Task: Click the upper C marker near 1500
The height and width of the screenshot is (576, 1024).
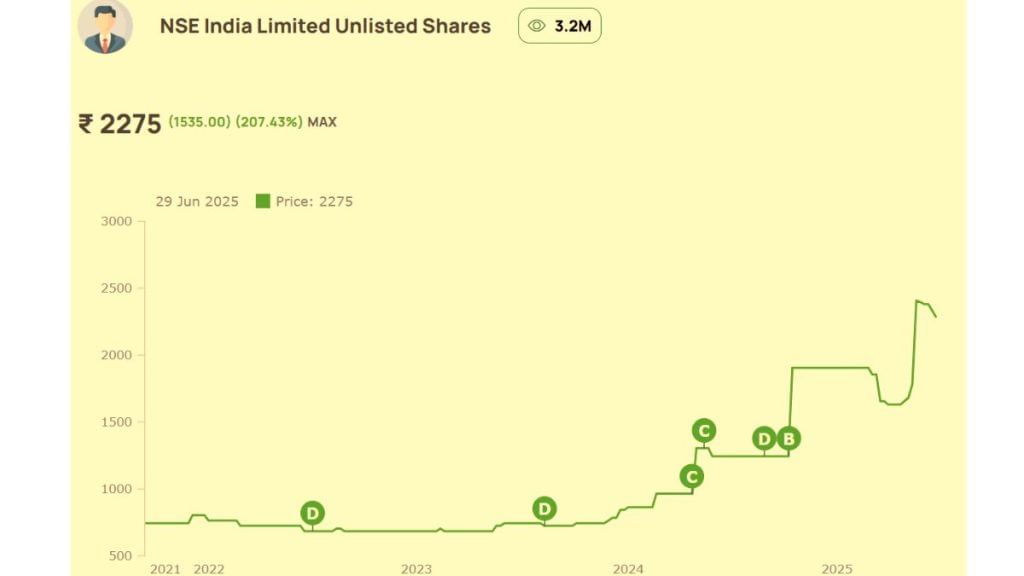Action: pyautogui.click(x=704, y=431)
